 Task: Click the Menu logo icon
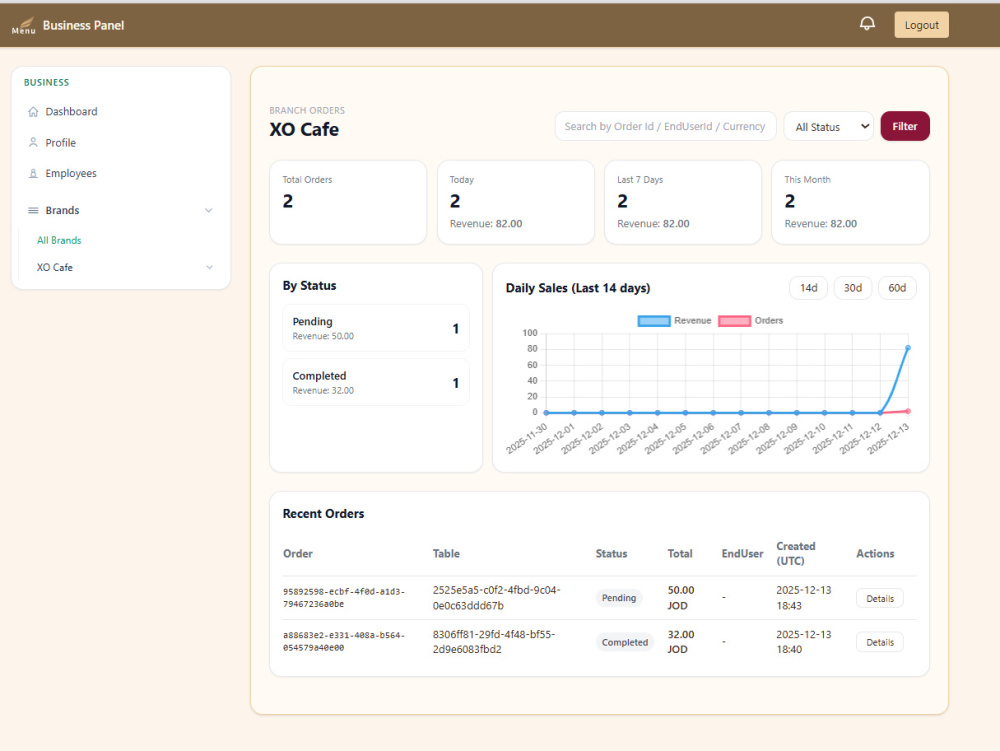pyautogui.click(x=24, y=26)
